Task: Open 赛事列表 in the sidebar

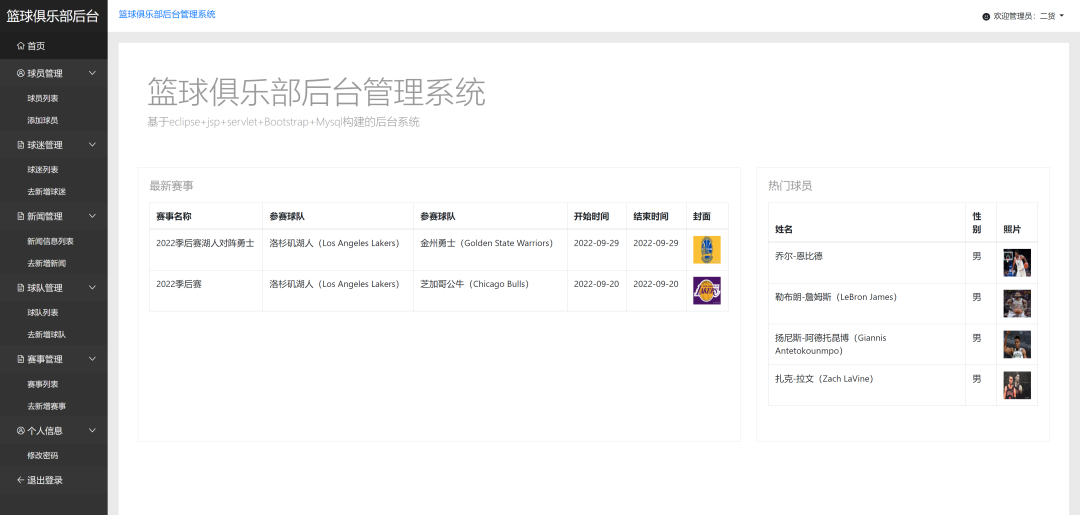Action: (x=43, y=384)
